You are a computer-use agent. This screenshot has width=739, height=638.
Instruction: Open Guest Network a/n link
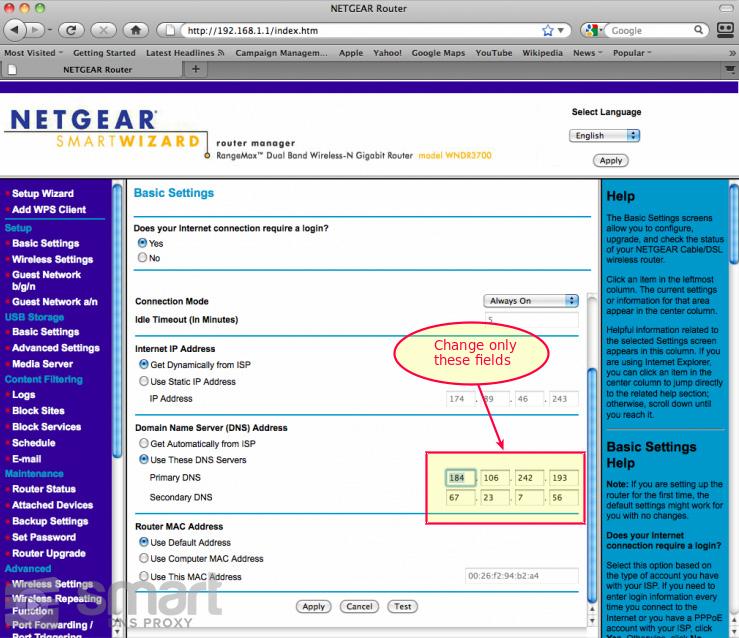coord(55,302)
